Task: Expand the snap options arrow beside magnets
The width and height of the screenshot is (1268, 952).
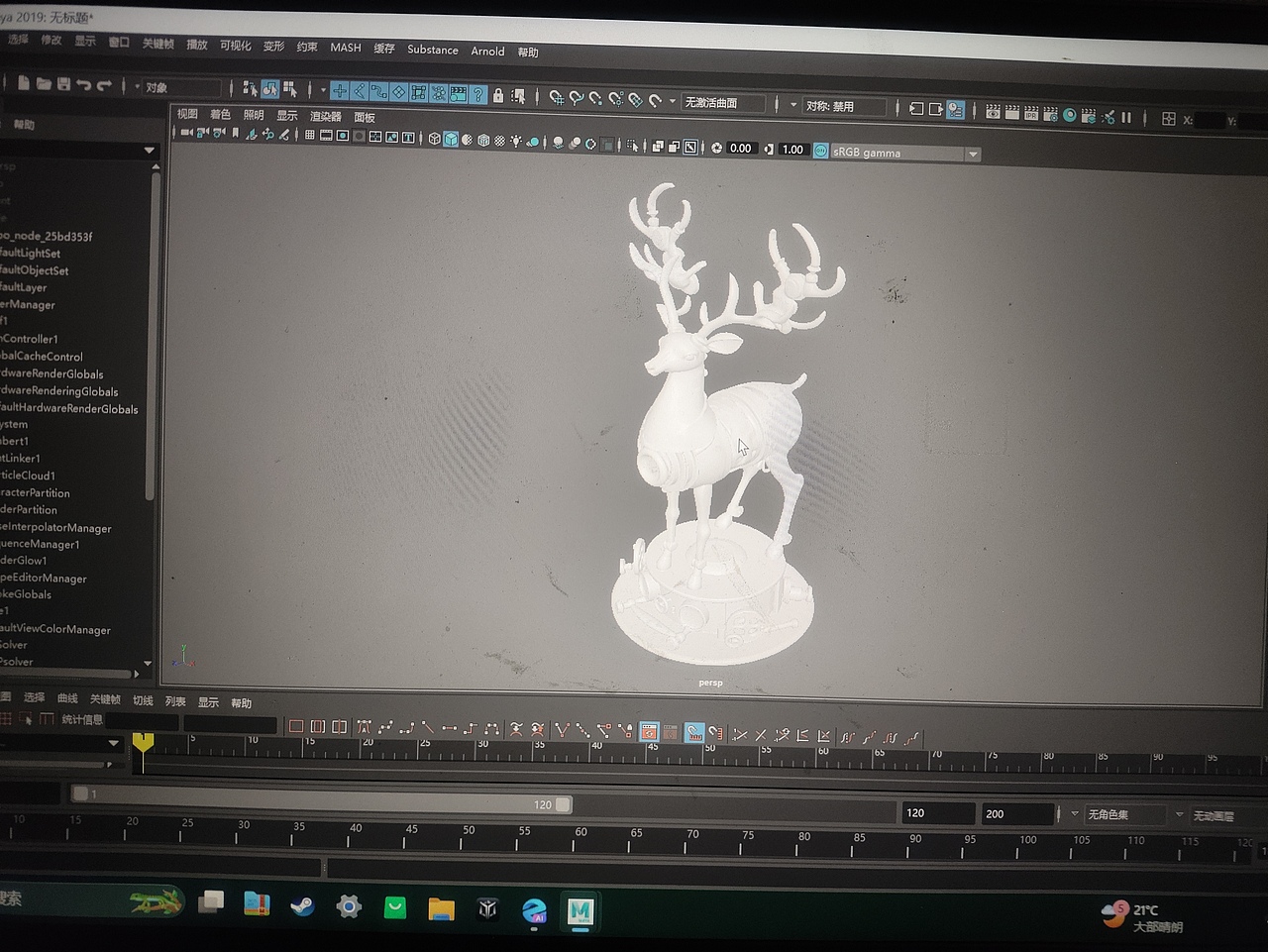Action: [x=673, y=101]
